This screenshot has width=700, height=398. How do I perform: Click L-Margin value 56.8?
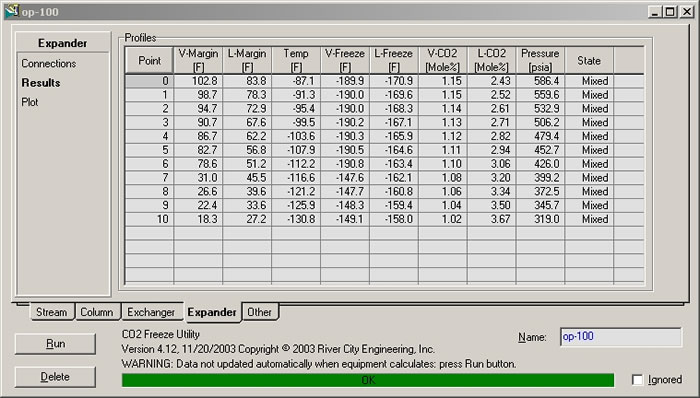coord(247,150)
